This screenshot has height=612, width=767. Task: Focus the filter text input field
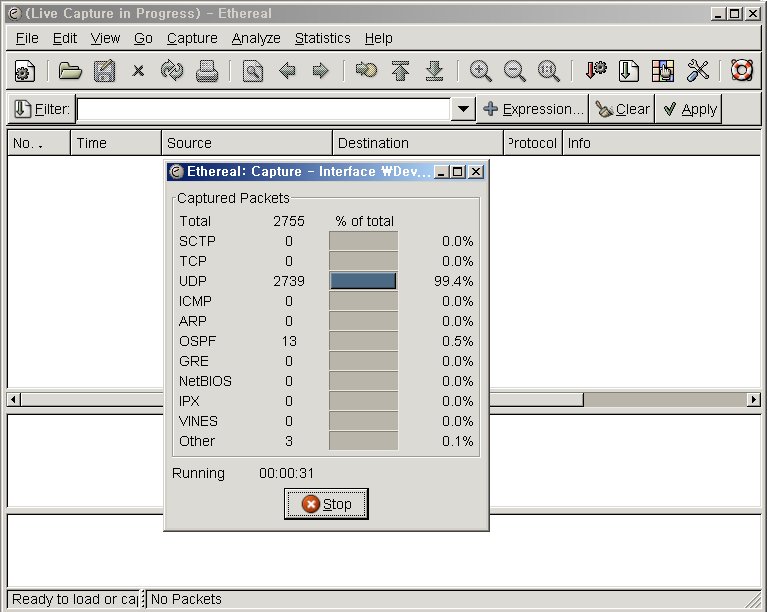click(x=264, y=109)
